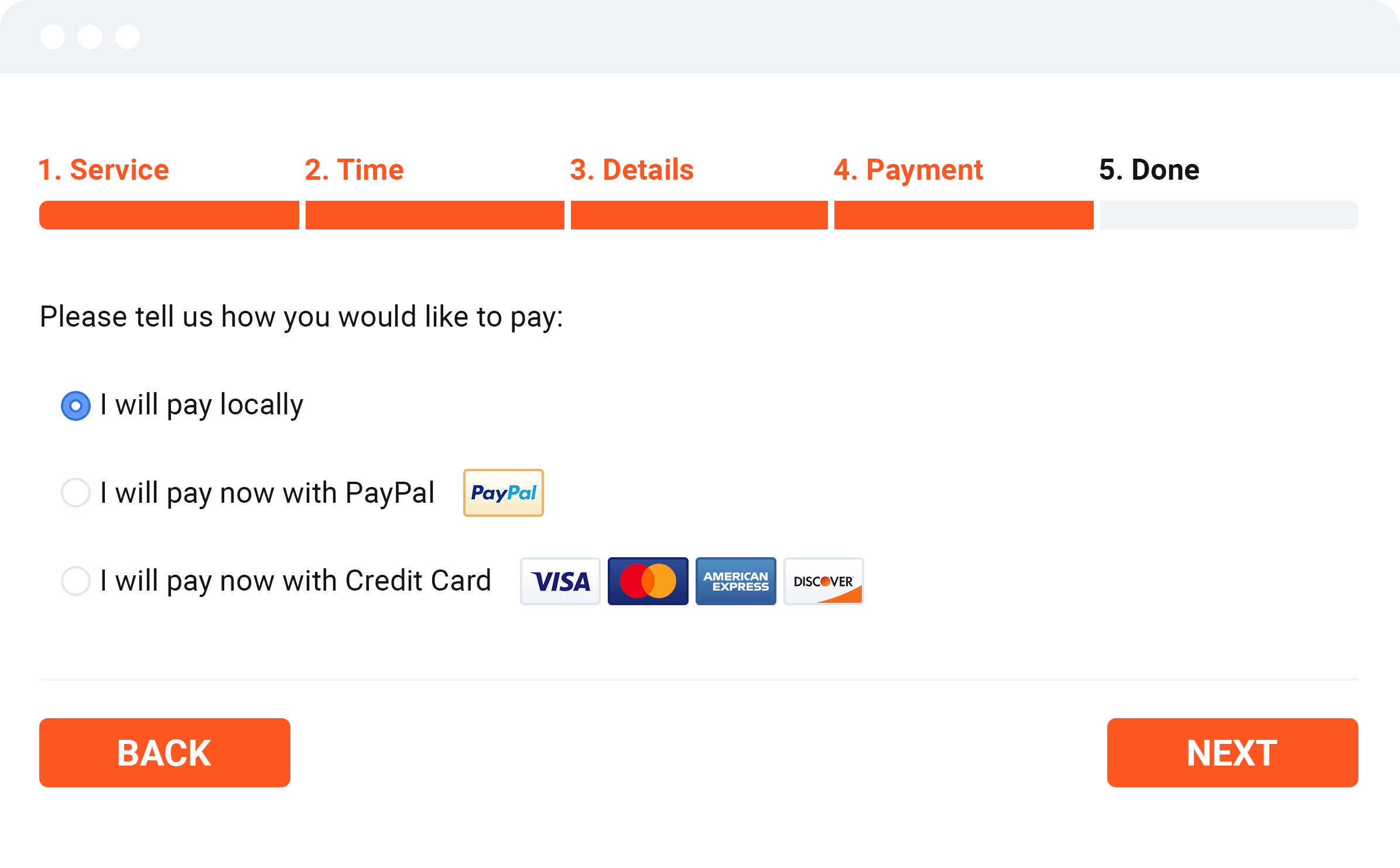Viewport: 1400px width, 868px height.
Task: Go to the 1. Service step
Action: [104, 170]
